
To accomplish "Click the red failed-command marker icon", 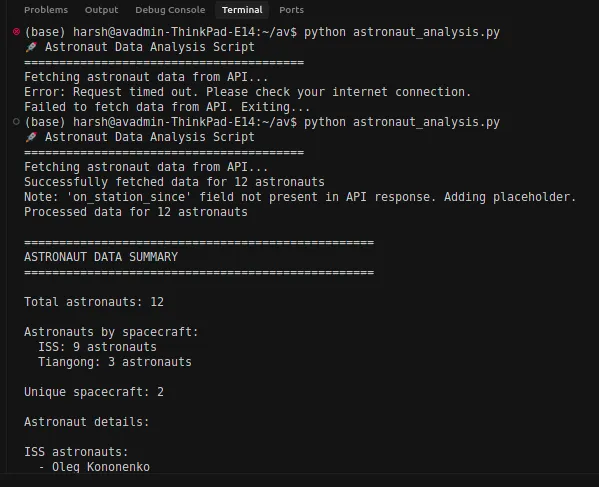I will point(16,32).
